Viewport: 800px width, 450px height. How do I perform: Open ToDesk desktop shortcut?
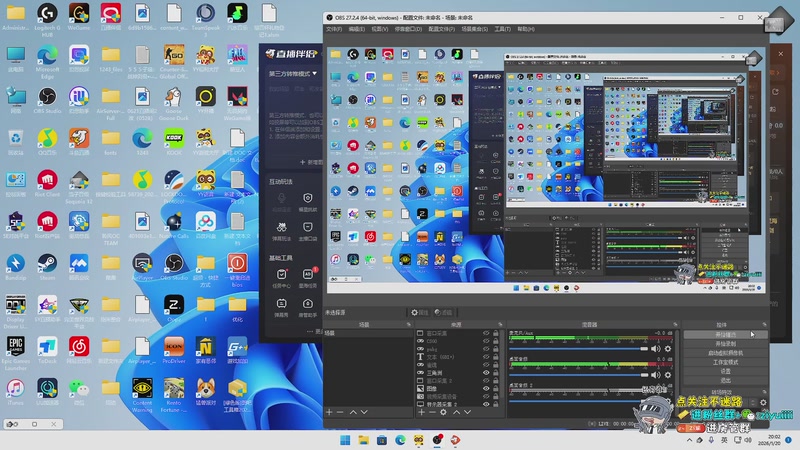pyautogui.click(x=47, y=351)
